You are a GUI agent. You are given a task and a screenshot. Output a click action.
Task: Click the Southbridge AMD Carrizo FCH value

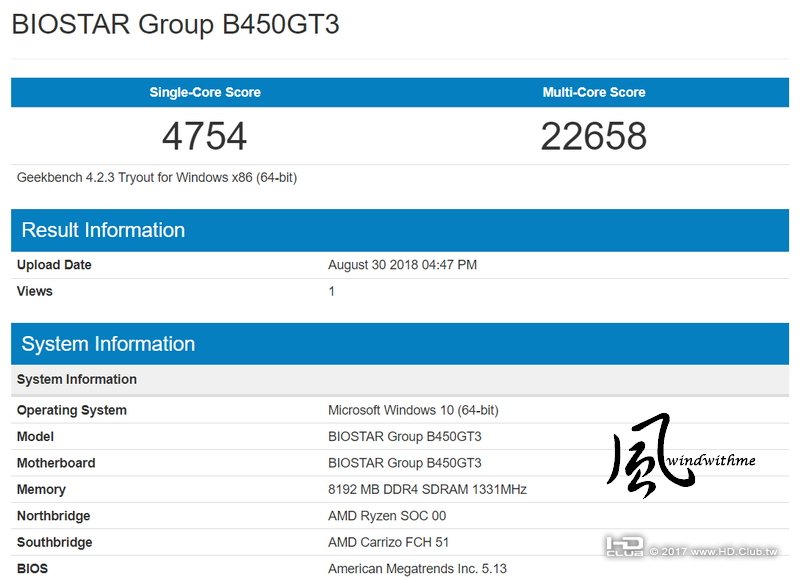pos(390,542)
